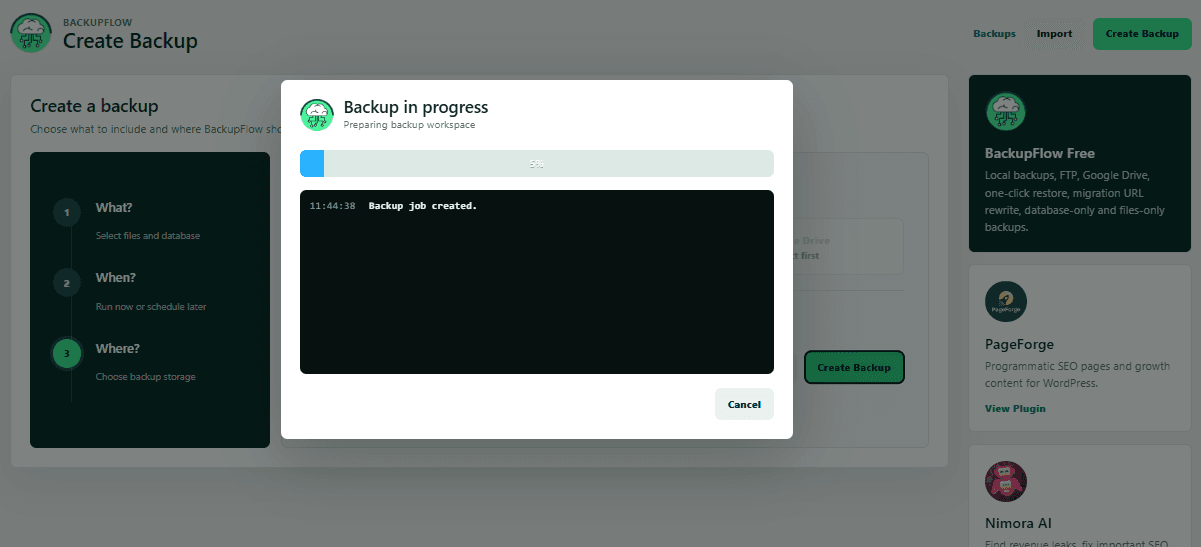The image size is (1201, 547).
Task: Click the BackupFlow icon in the progress dialog
Action: [x=316, y=115]
